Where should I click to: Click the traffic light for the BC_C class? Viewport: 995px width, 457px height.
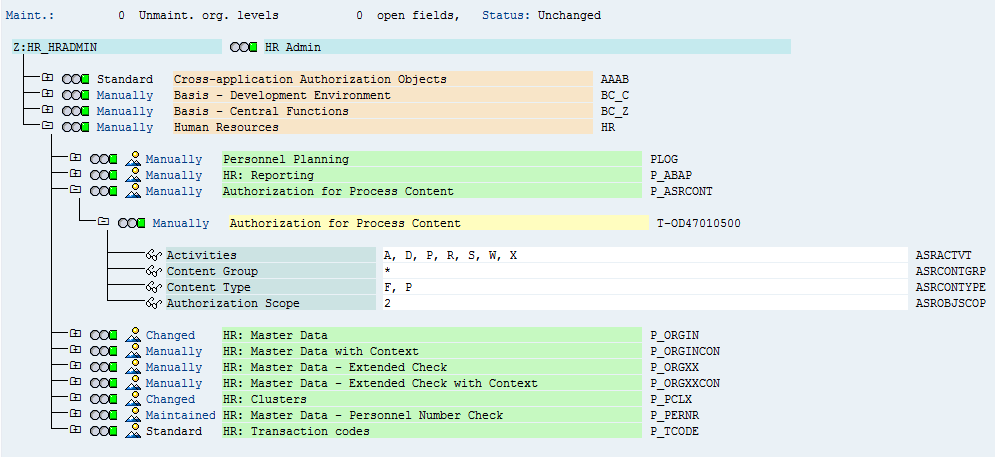click(76, 95)
